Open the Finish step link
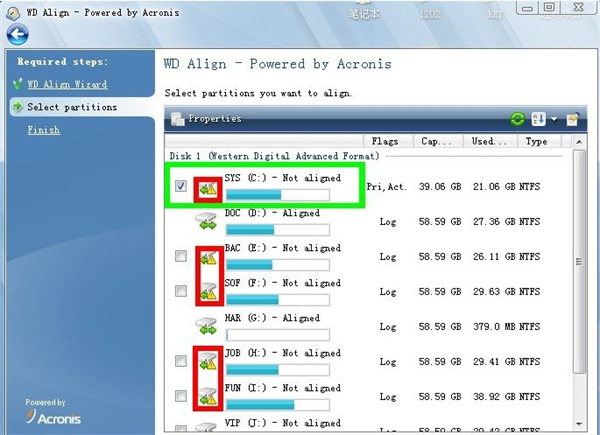The width and height of the screenshot is (600, 435). click(44, 130)
